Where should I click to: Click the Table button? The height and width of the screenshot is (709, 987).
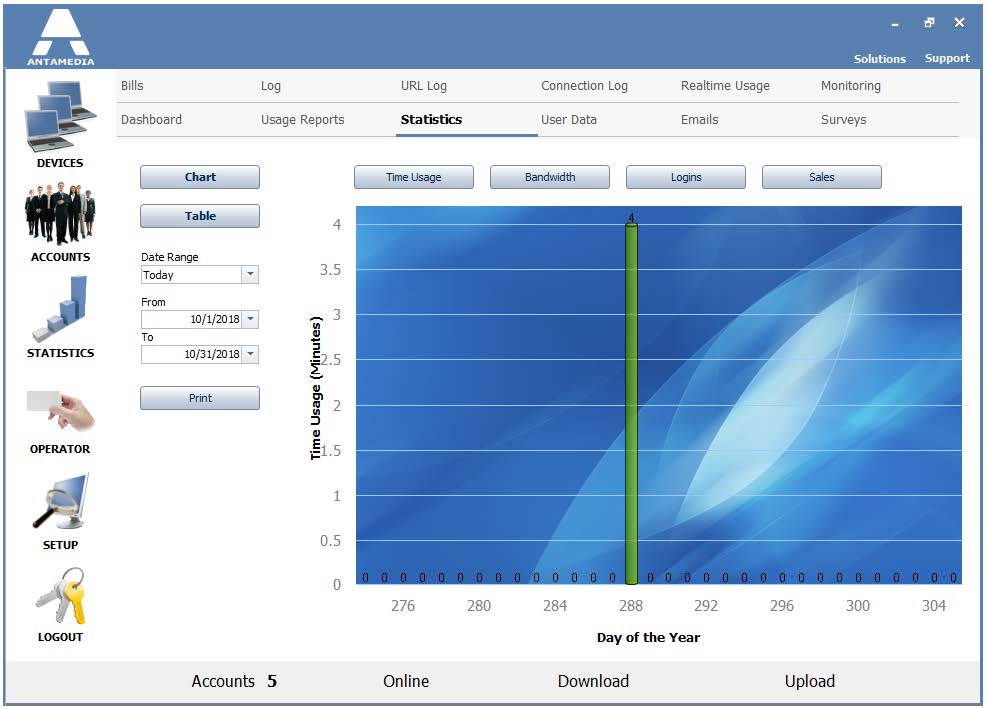point(200,216)
